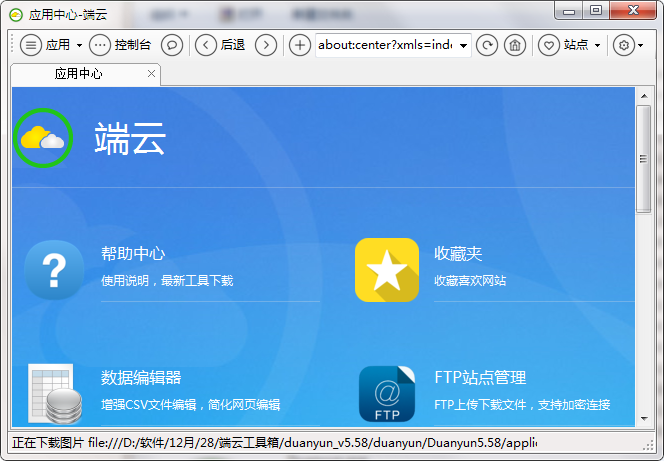Expand the address bar dropdown arrow
Image resolution: width=664 pixels, height=461 pixels.
pyautogui.click(x=464, y=45)
